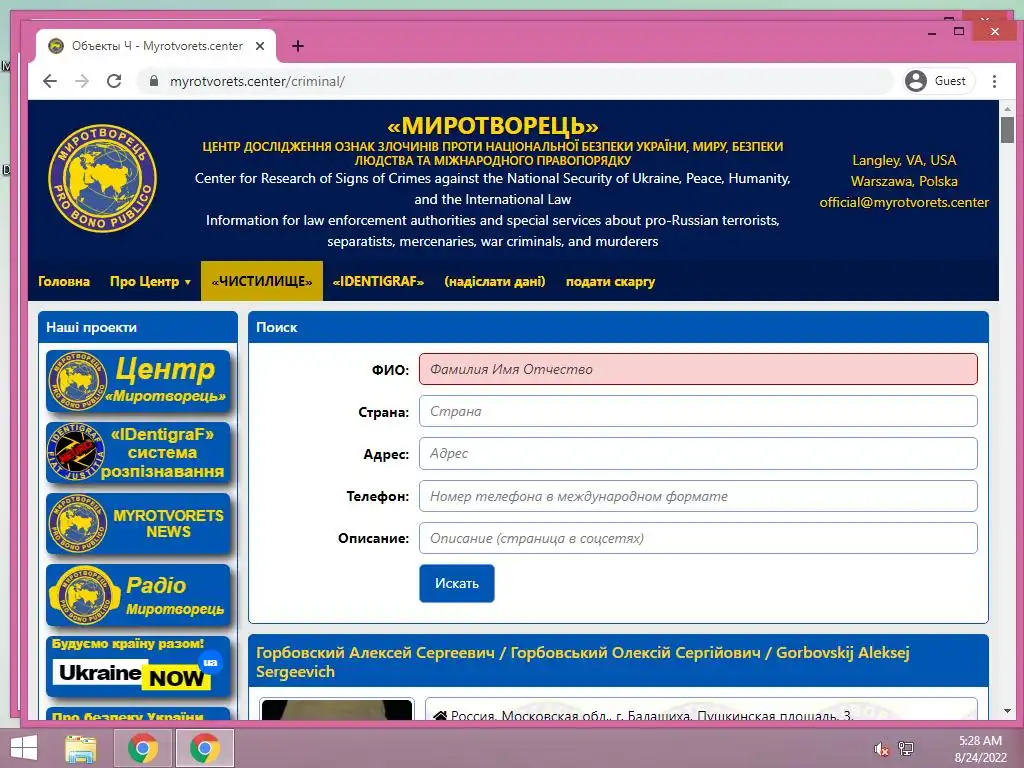Viewport: 1024px width, 768px height.
Task: Switch to the first Chrome taskbar icon
Action: 143,748
